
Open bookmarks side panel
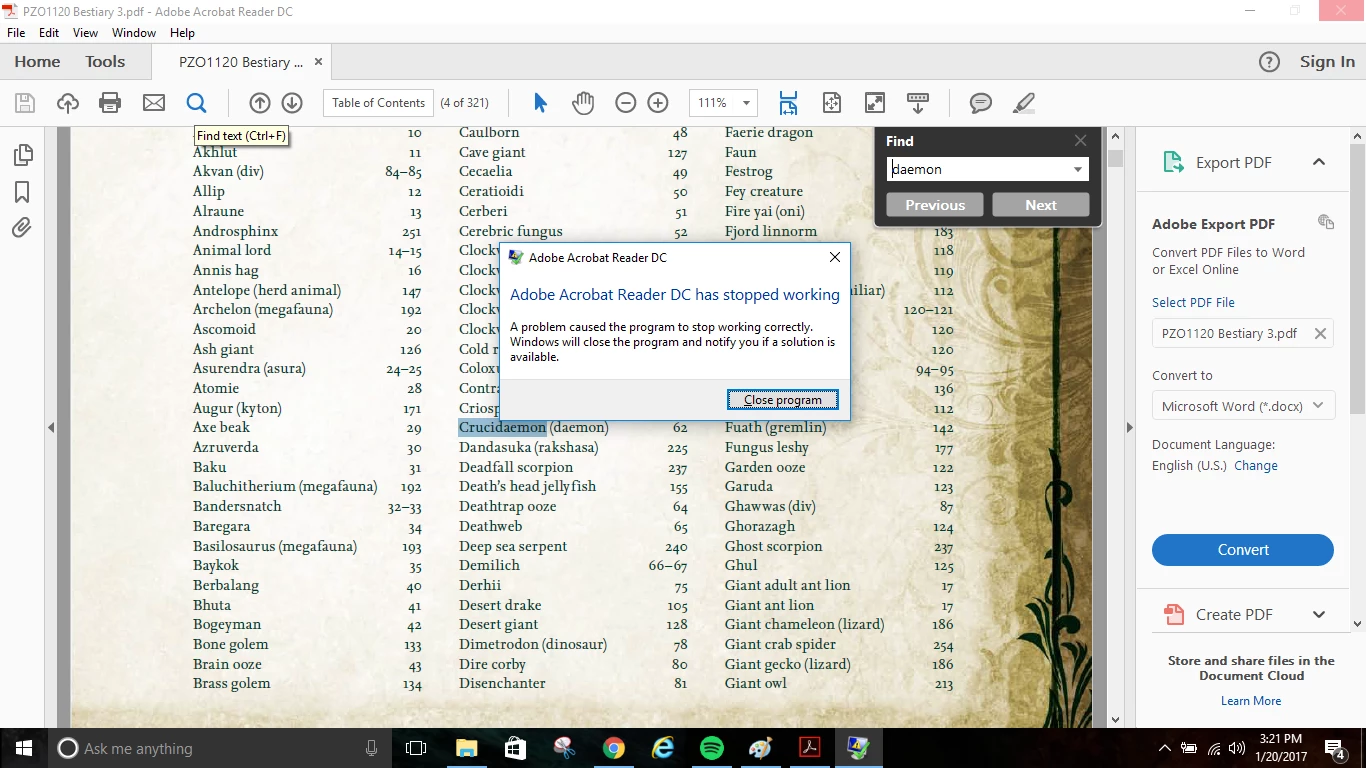click(22, 192)
